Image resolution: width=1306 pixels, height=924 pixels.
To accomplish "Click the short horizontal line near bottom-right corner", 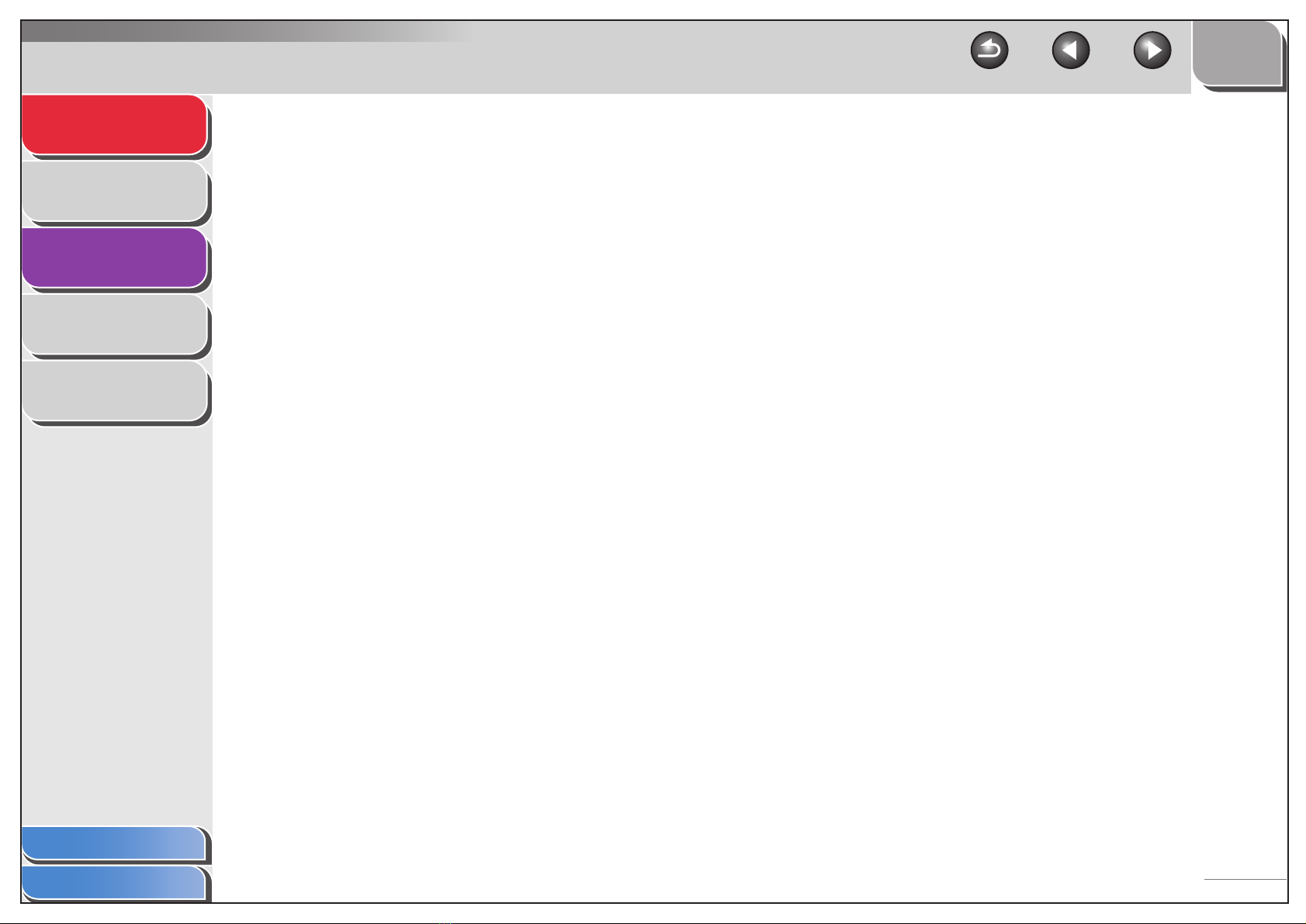I will (1245, 879).
